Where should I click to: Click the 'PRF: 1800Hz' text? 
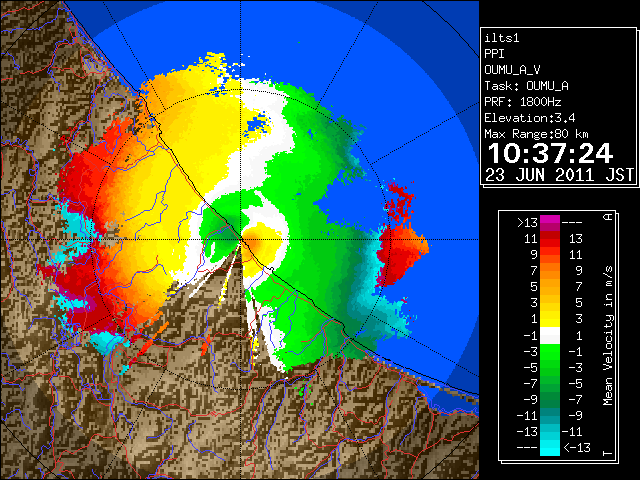point(523,102)
